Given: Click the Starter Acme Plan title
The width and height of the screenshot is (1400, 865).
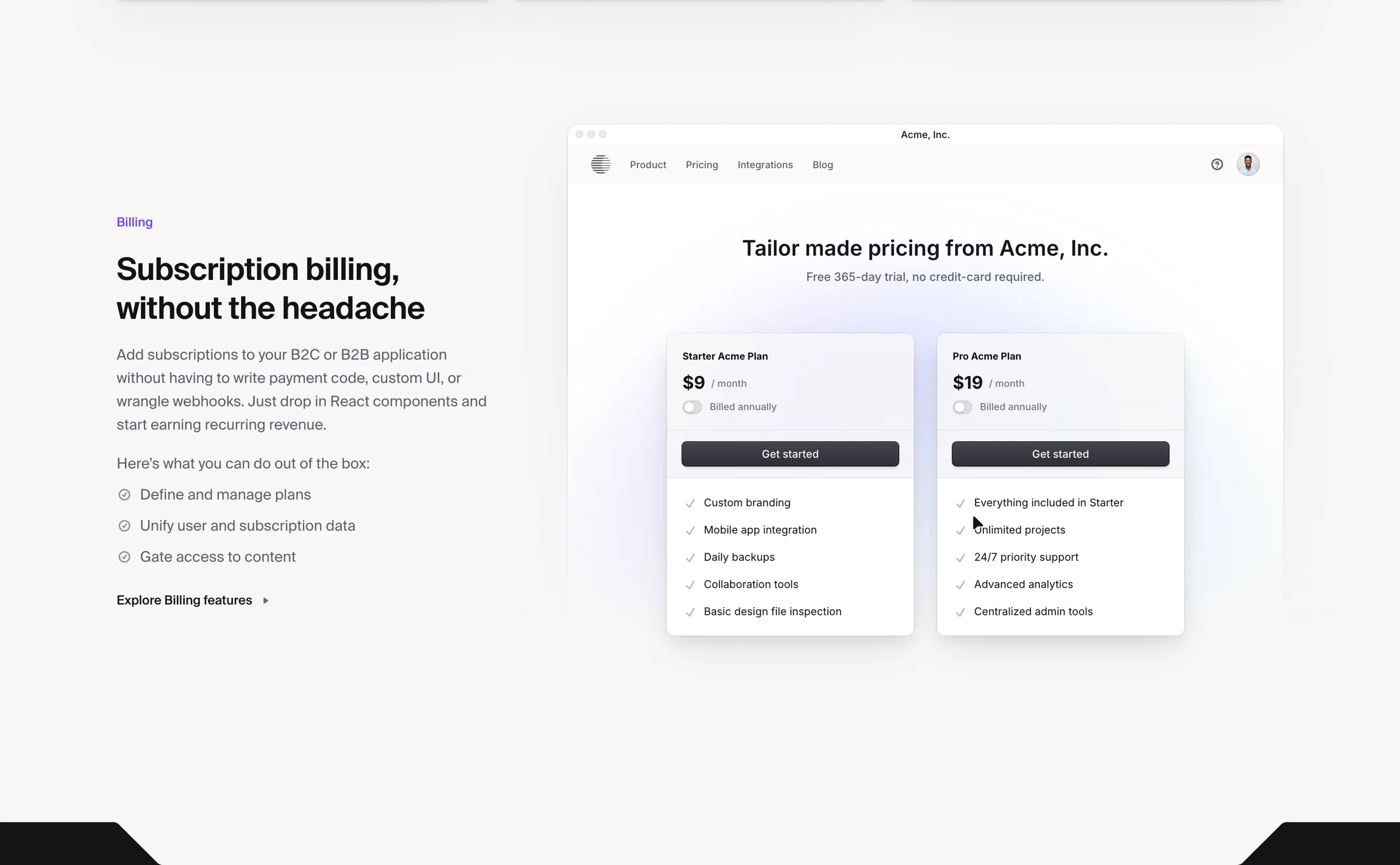Looking at the screenshot, I should tap(725, 356).
